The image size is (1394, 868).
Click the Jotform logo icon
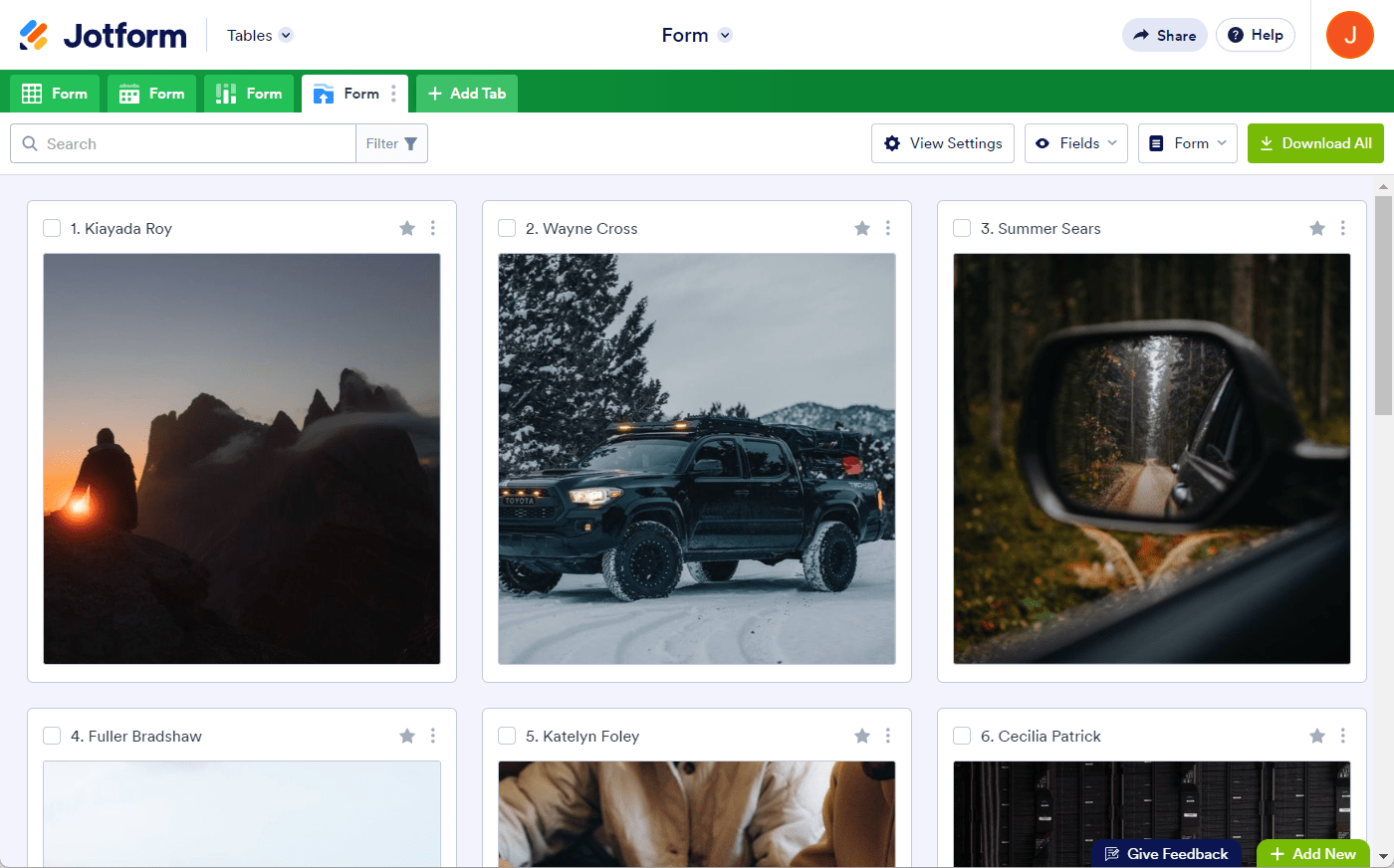coord(34,35)
